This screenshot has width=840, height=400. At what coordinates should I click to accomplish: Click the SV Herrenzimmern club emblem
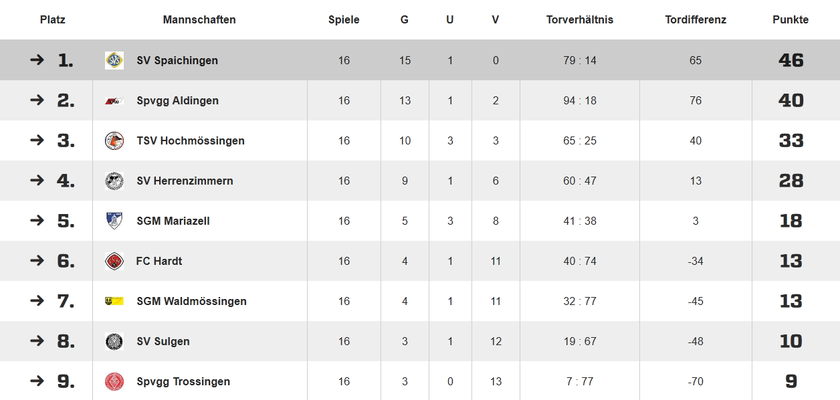point(114,181)
